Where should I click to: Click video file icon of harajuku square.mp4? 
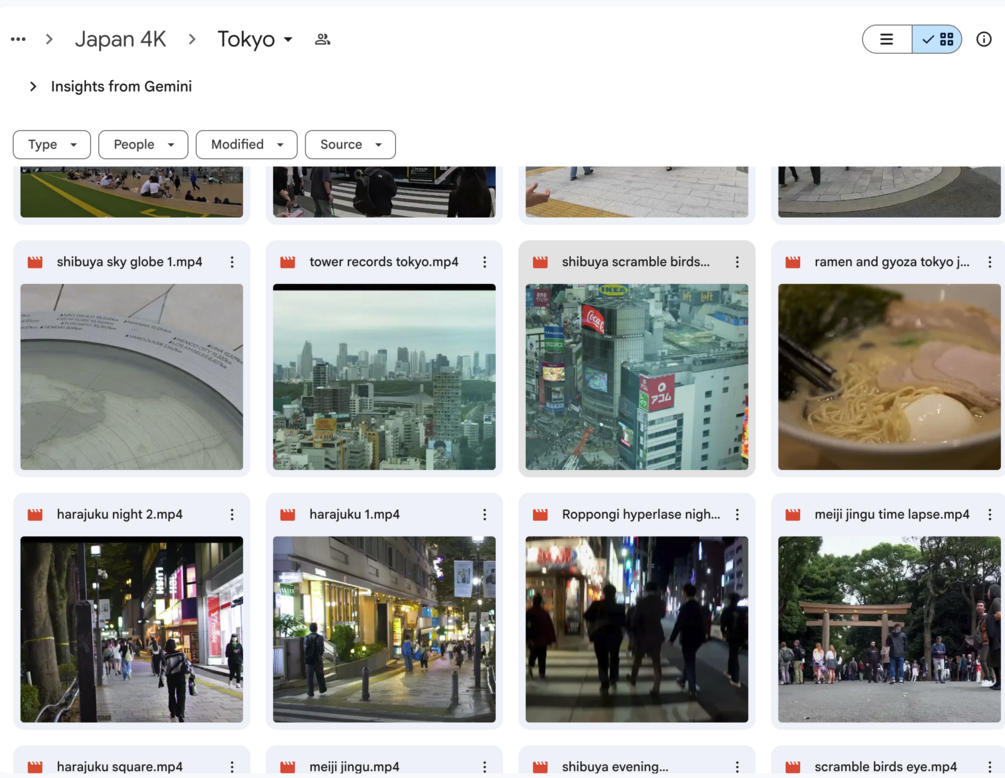pos(35,767)
